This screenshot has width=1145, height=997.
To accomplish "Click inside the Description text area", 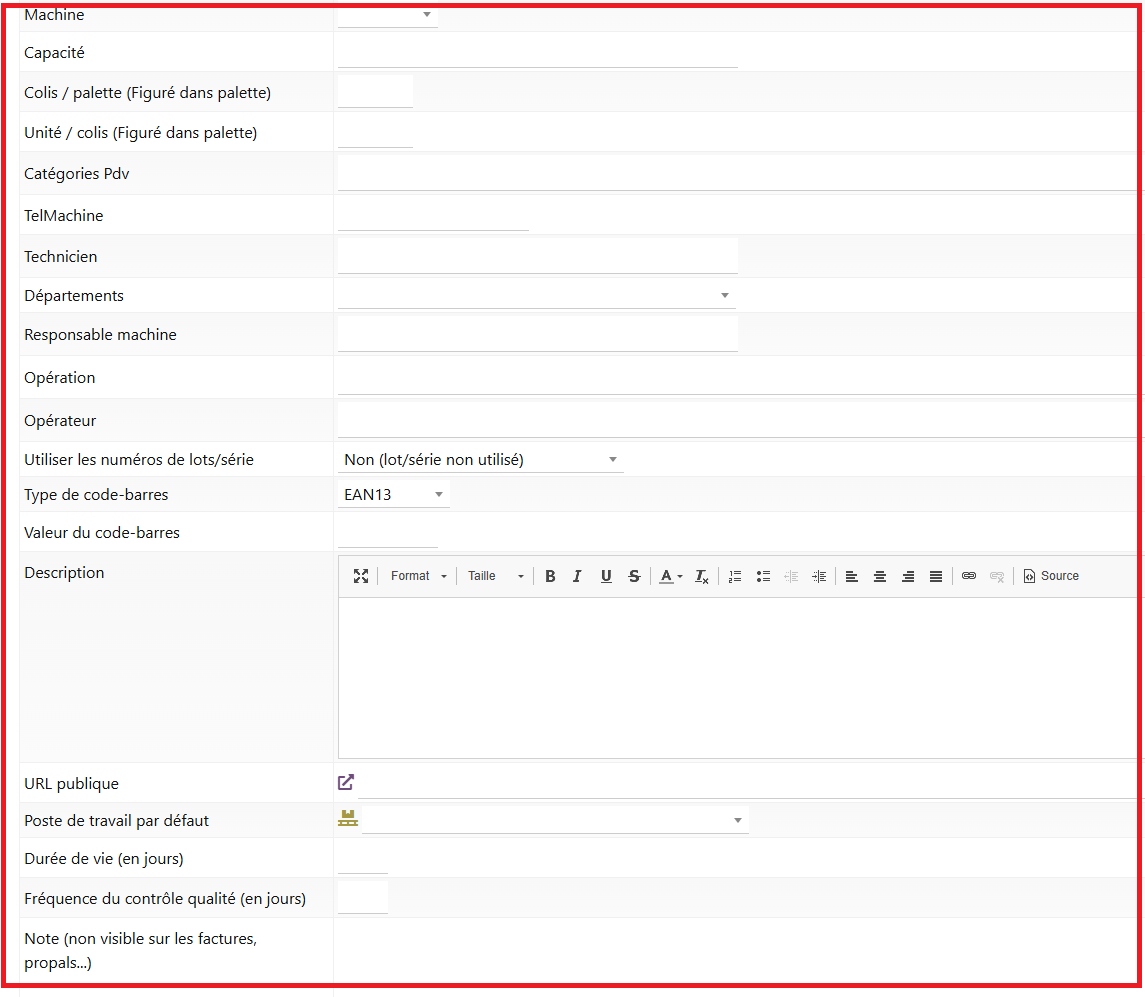I will [x=738, y=678].
